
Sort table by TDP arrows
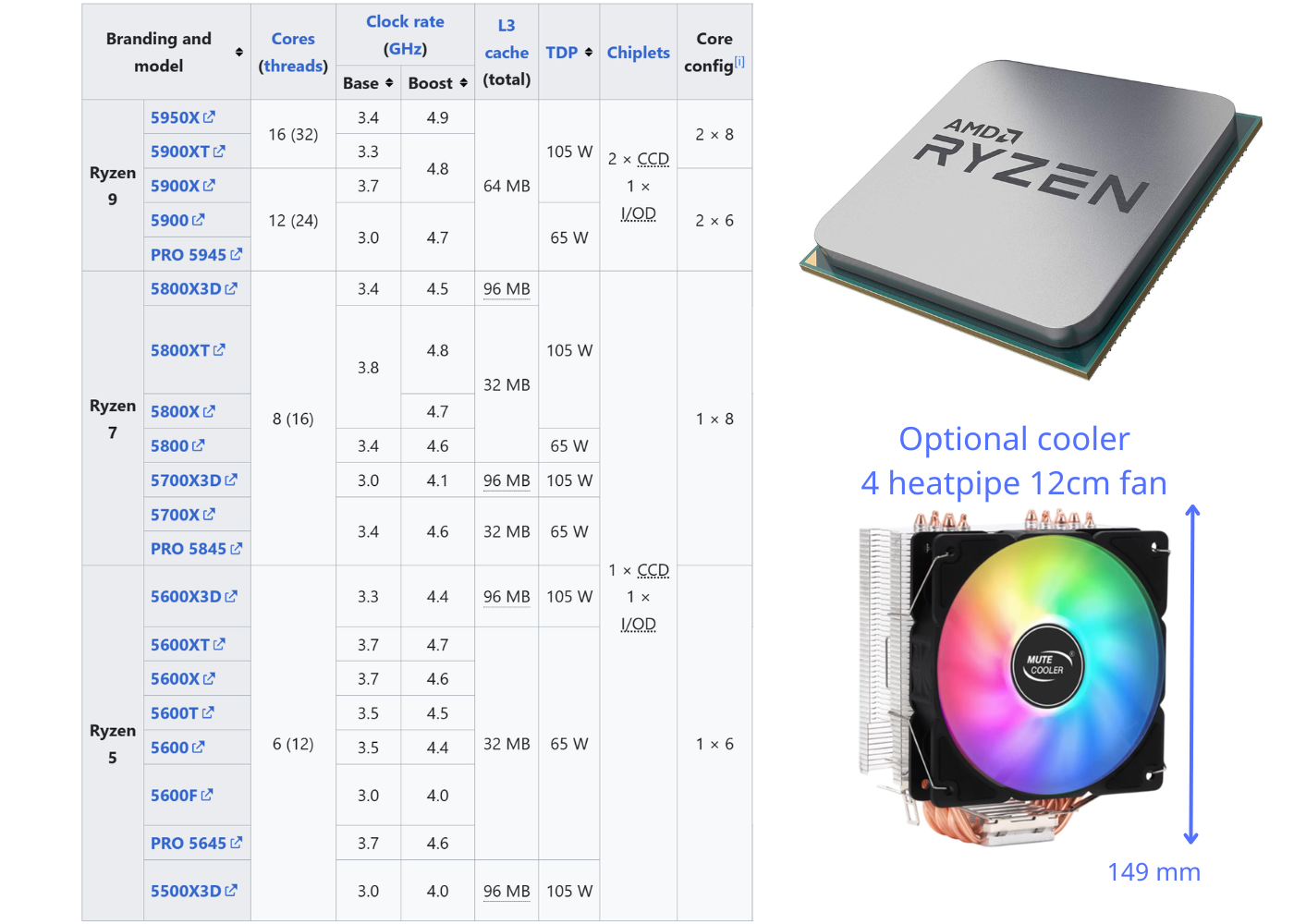point(589,53)
